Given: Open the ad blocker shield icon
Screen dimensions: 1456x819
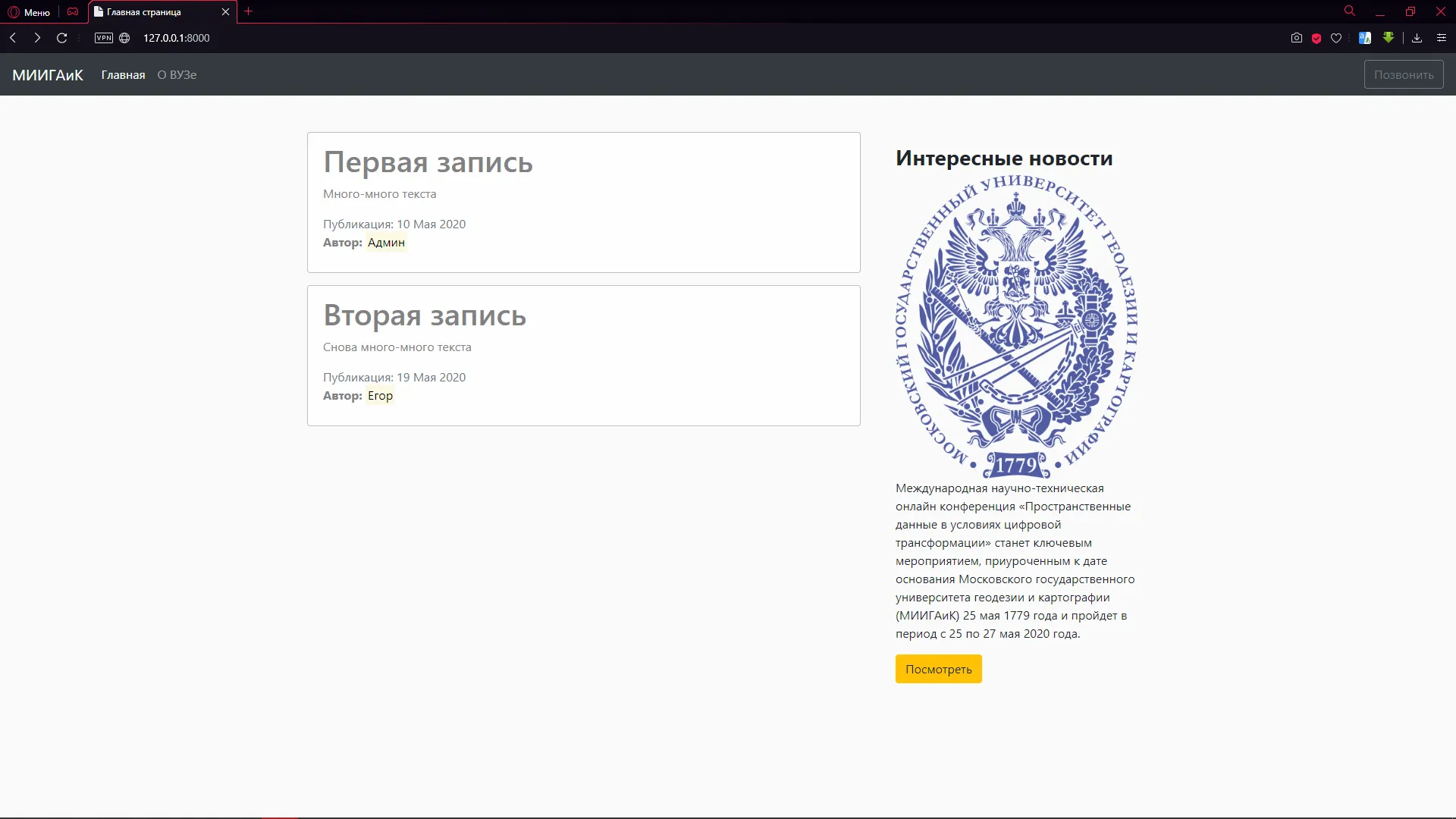Looking at the screenshot, I should click(1316, 38).
